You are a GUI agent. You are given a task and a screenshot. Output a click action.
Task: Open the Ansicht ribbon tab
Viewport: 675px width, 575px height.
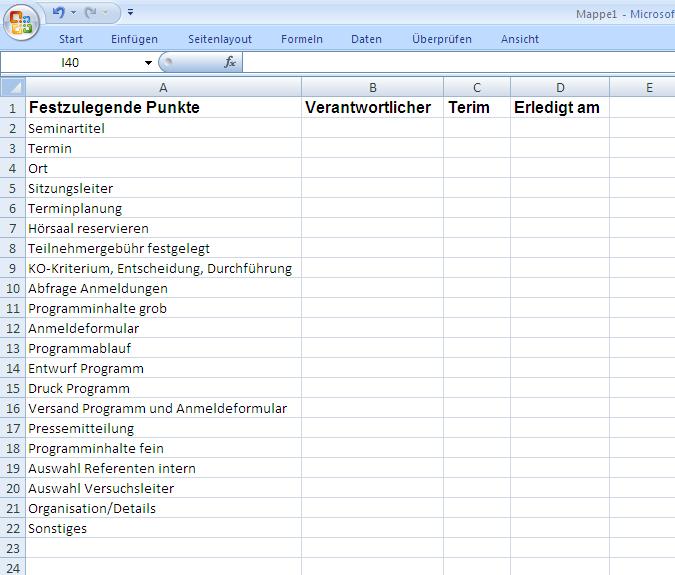pos(520,39)
